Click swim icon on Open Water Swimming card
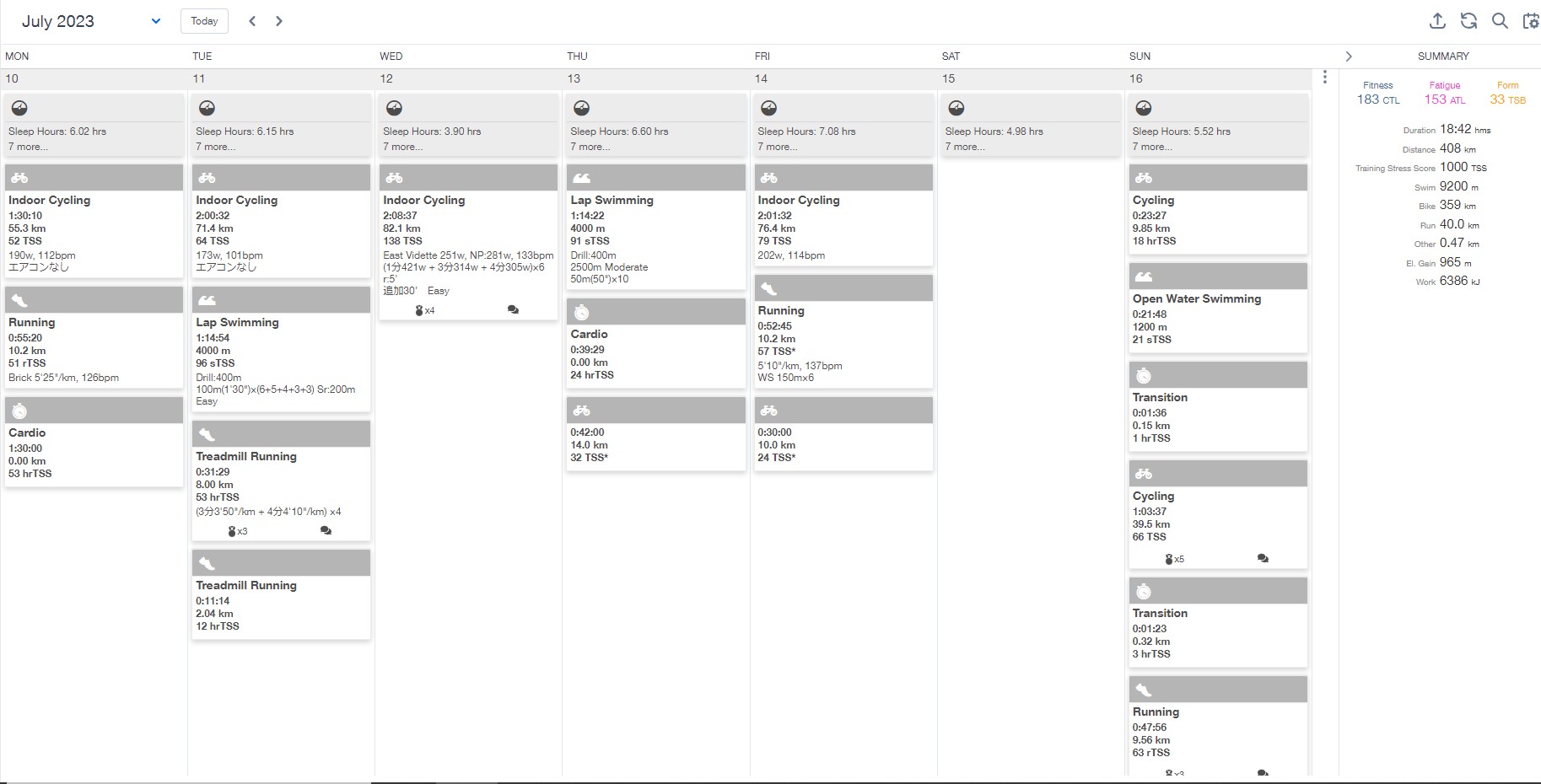Viewport: 1541px width, 784px height. tap(1144, 277)
